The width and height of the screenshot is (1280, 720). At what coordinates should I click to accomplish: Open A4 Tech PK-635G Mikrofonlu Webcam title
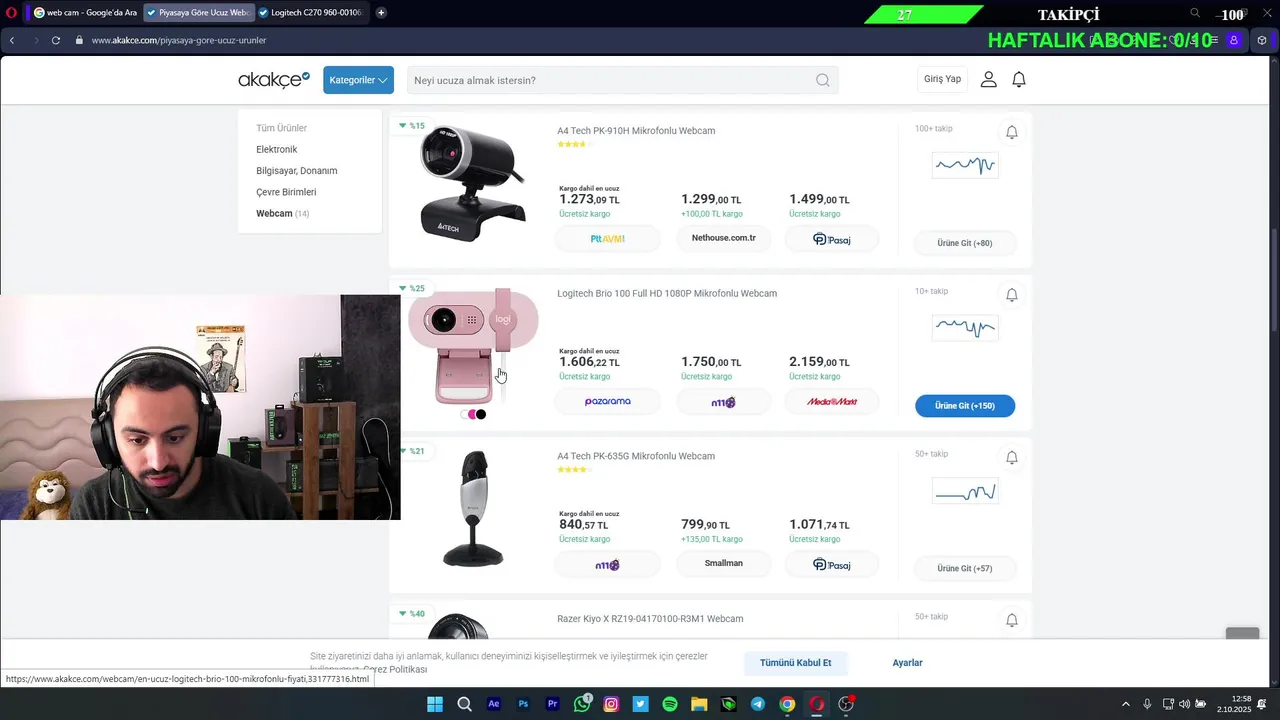pos(636,456)
